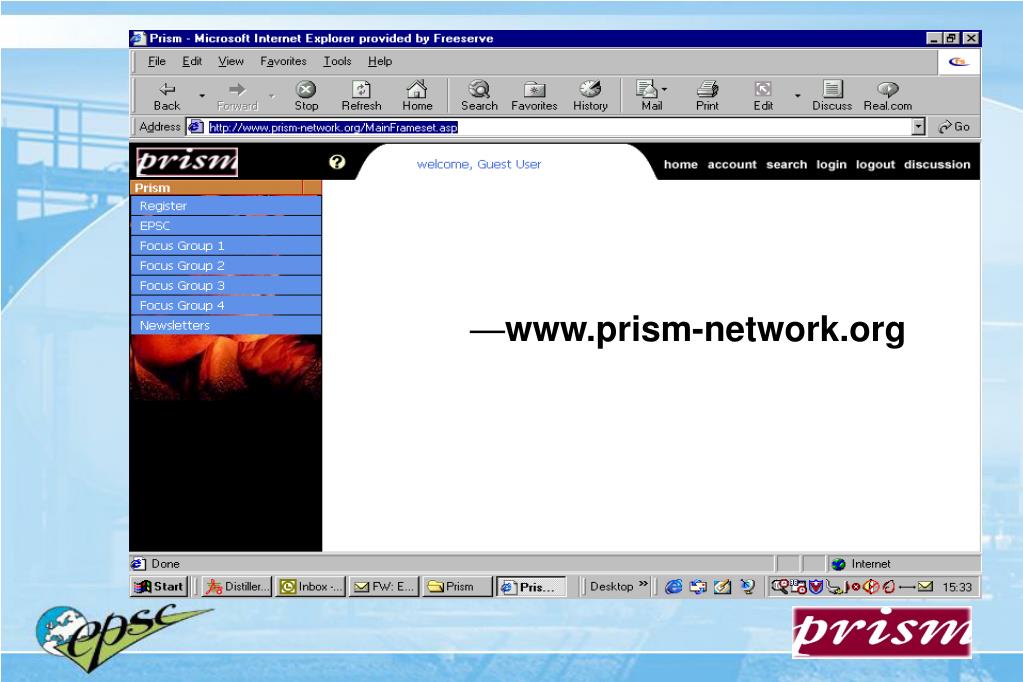This screenshot has width=1023, height=682.
Task: Click the prism logo in page header
Action: click(x=187, y=161)
